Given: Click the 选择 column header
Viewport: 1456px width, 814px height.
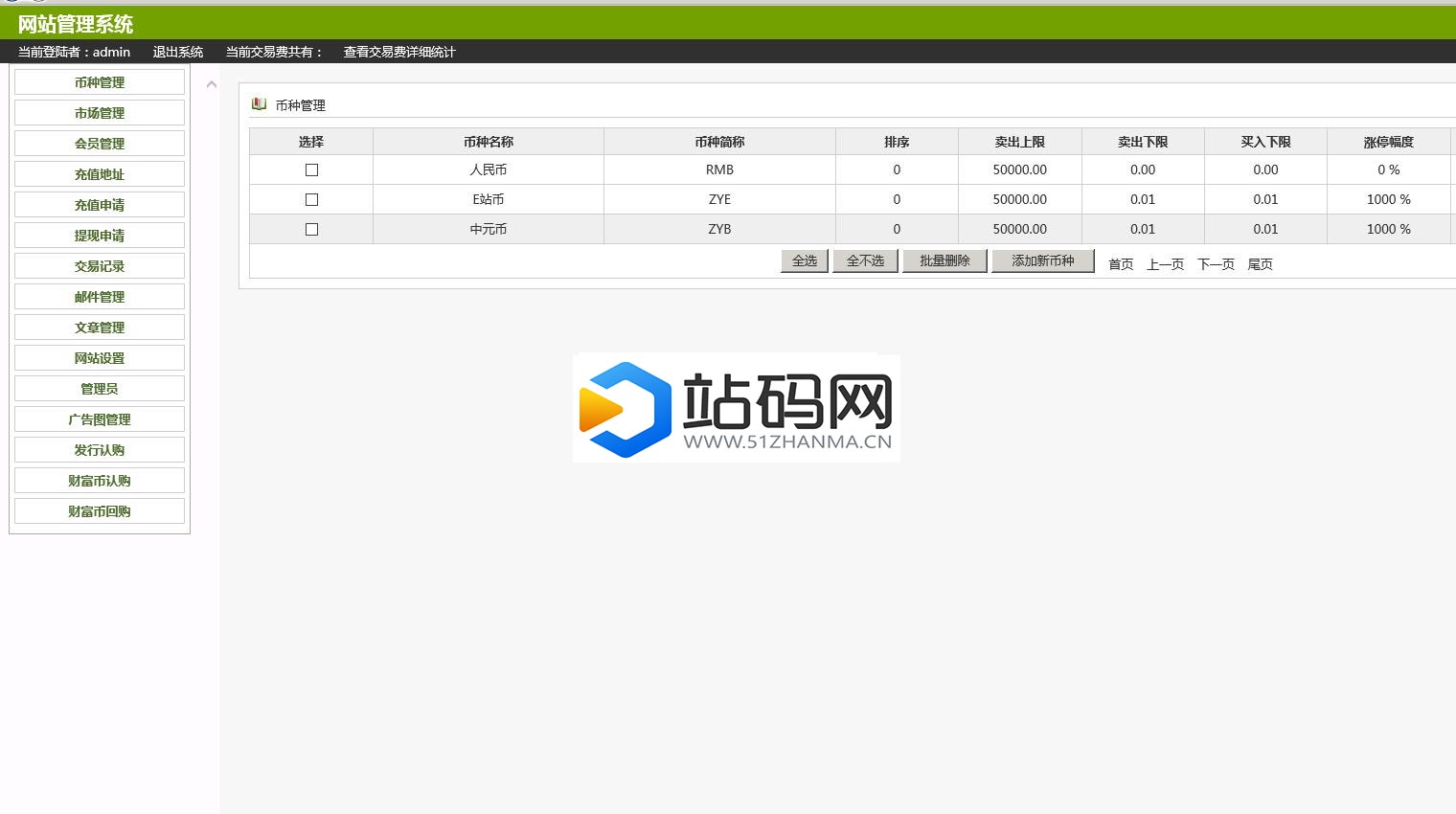Looking at the screenshot, I should click(311, 142).
